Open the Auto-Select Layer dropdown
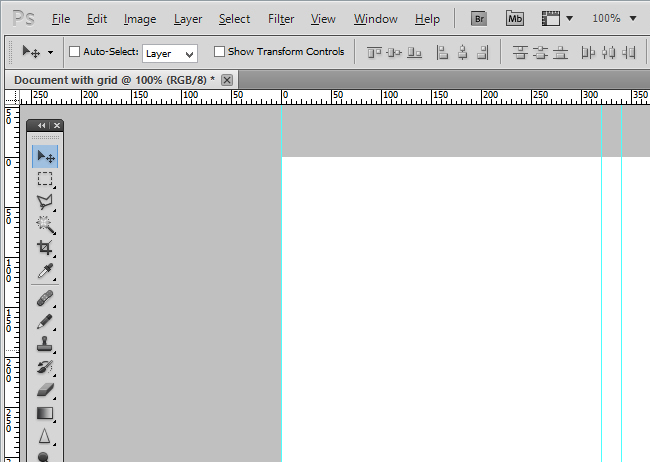The width and height of the screenshot is (650, 462). click(x=170, y=53)
